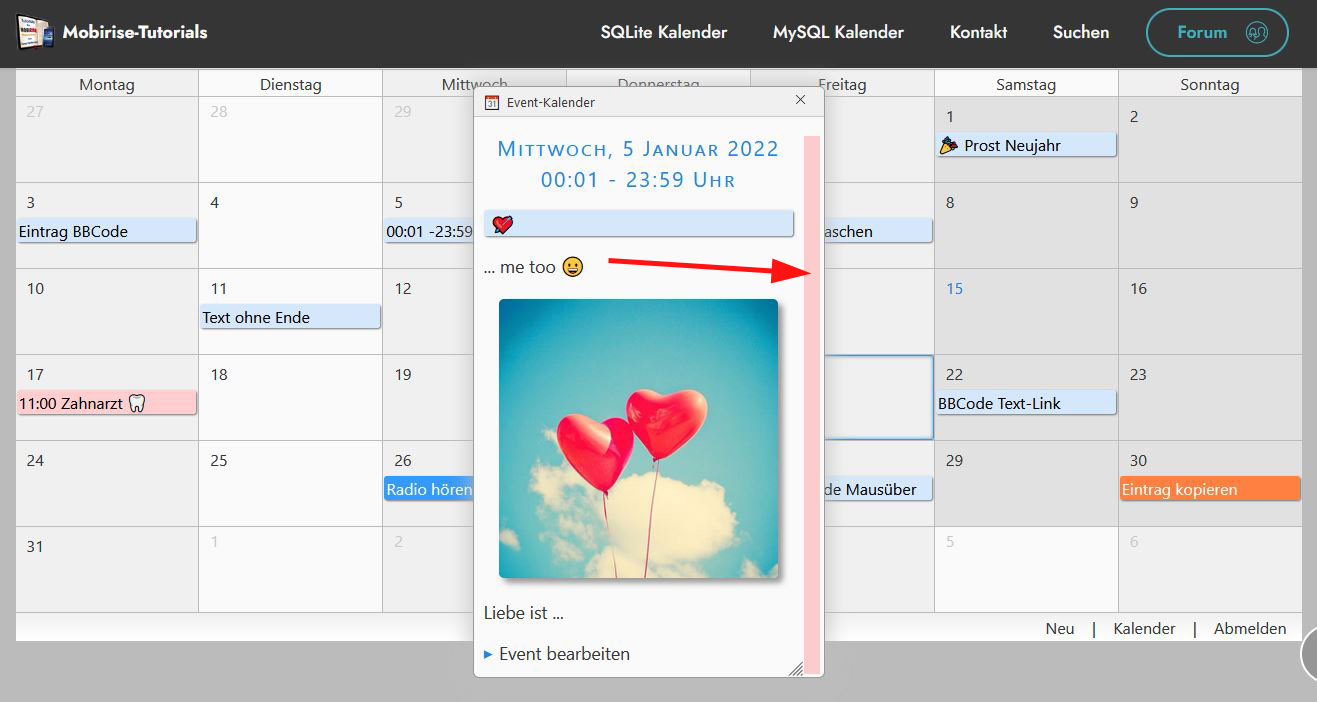Screen dimensions: 1317x702
Task: Click the Kalender link in footer
Action: point(1144,629)
